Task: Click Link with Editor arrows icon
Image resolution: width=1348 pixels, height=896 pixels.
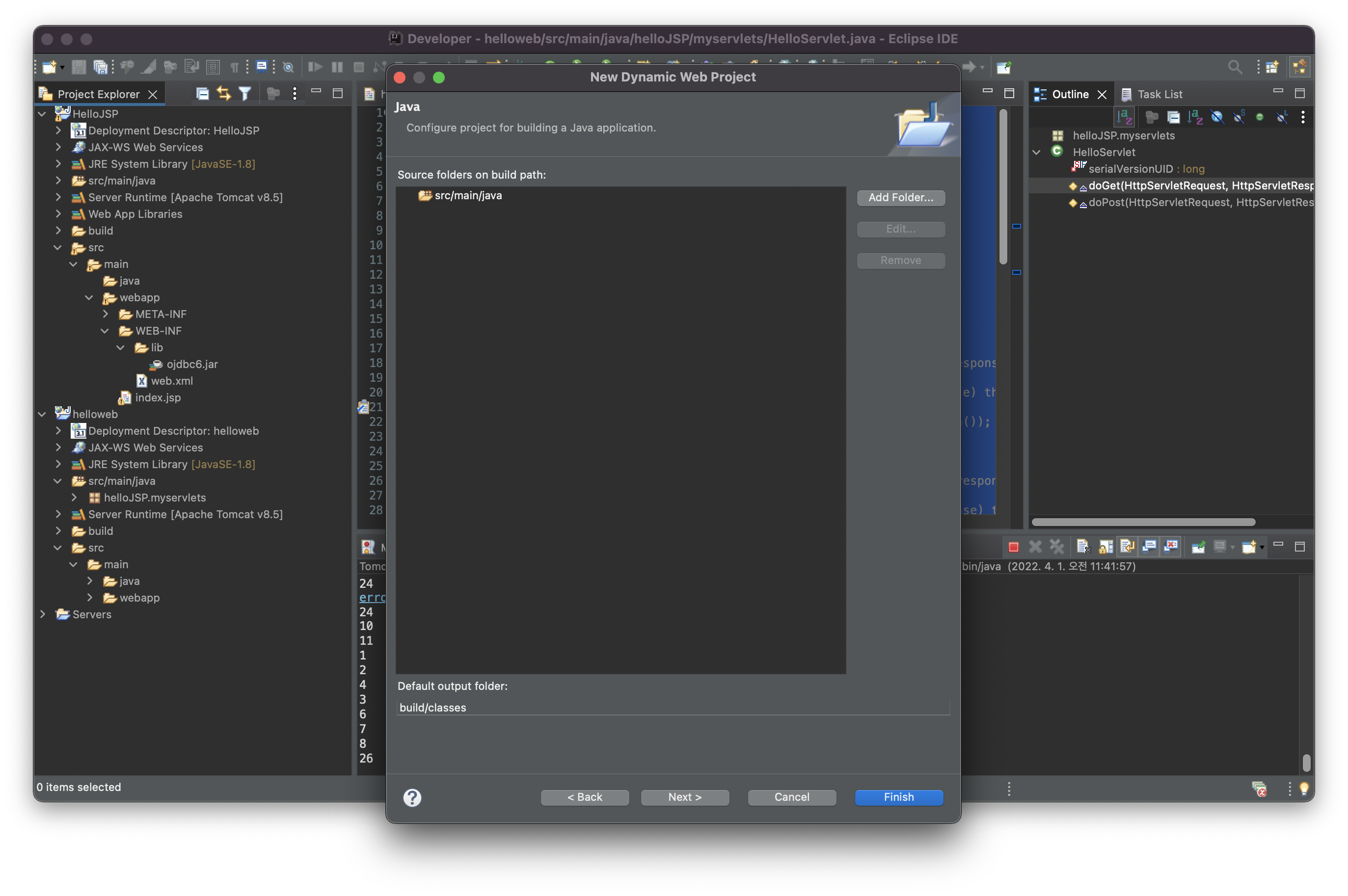Action: click(x=223, y=94)
